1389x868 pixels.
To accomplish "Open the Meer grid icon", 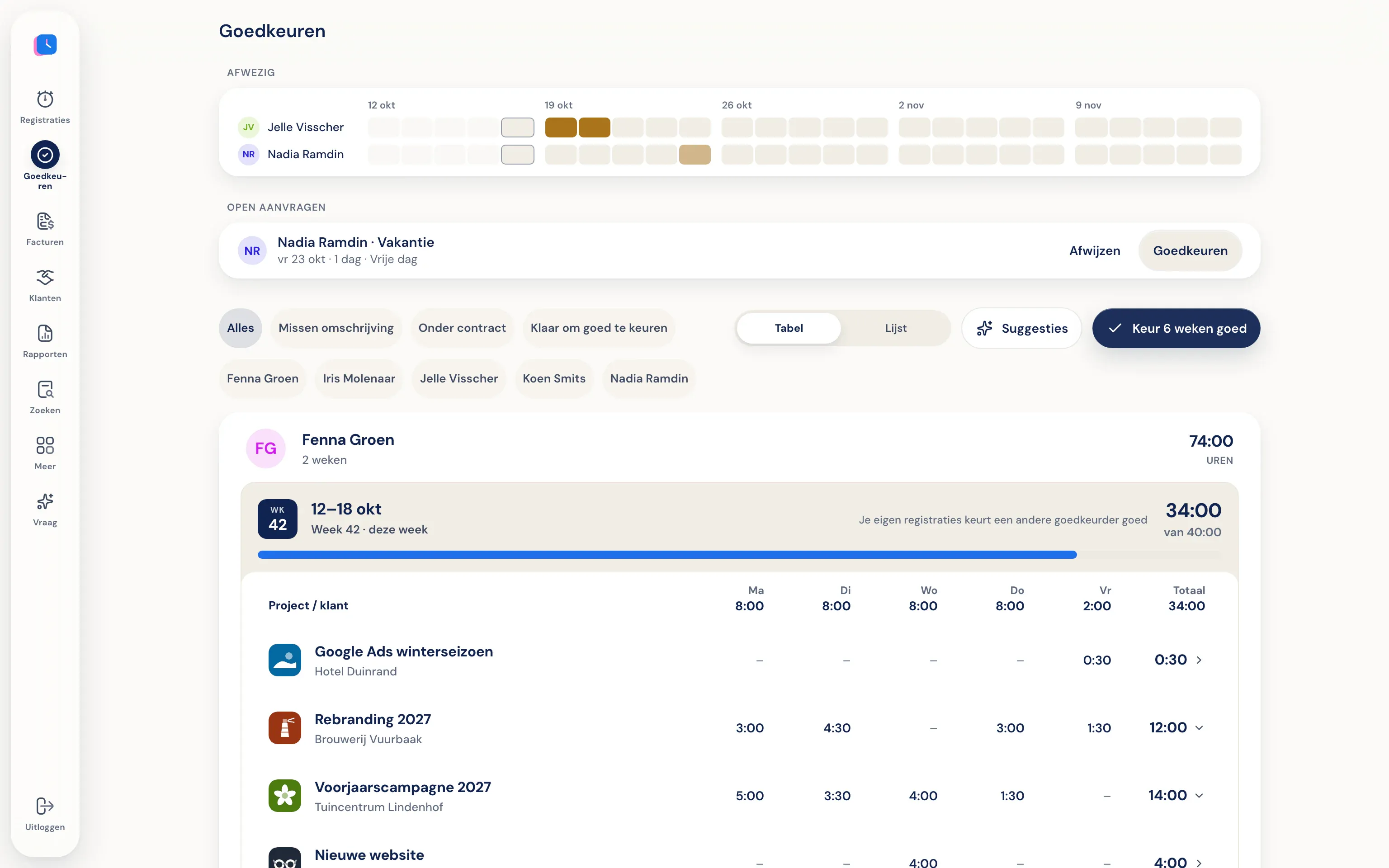I will click(45, 445).
